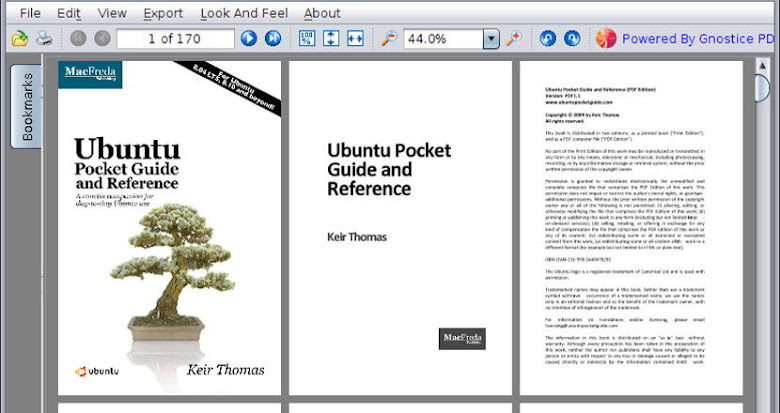Image resolution: width=780 pixels, height=413 pixels.
Task: Open the Edit menu
Action: pos(69,13)
